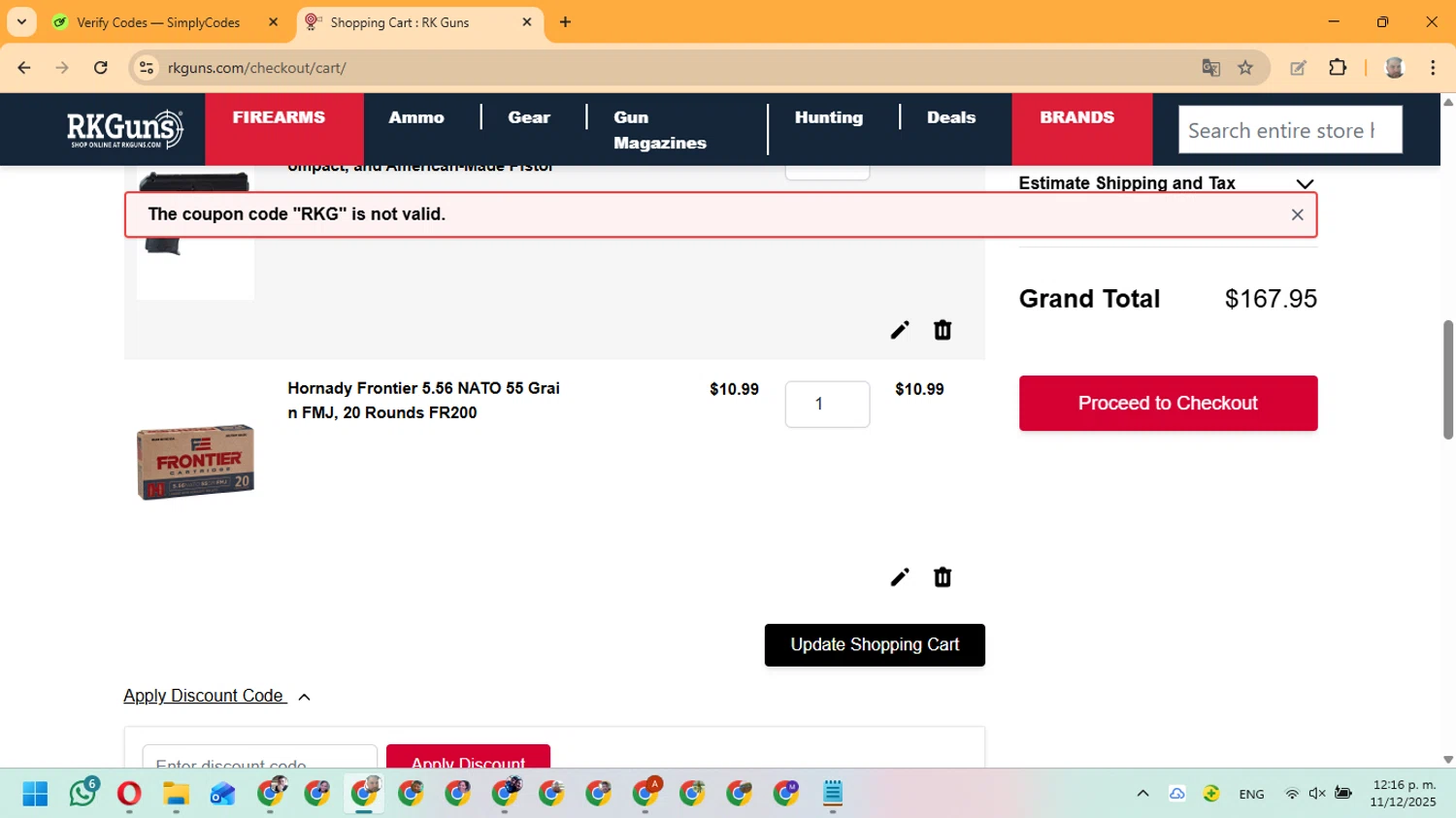The width and height of the screenshot is (1456, 818).
Task: Click the Hornady Frontier ammo box thumbnail
Action: (x=195, y=462)
